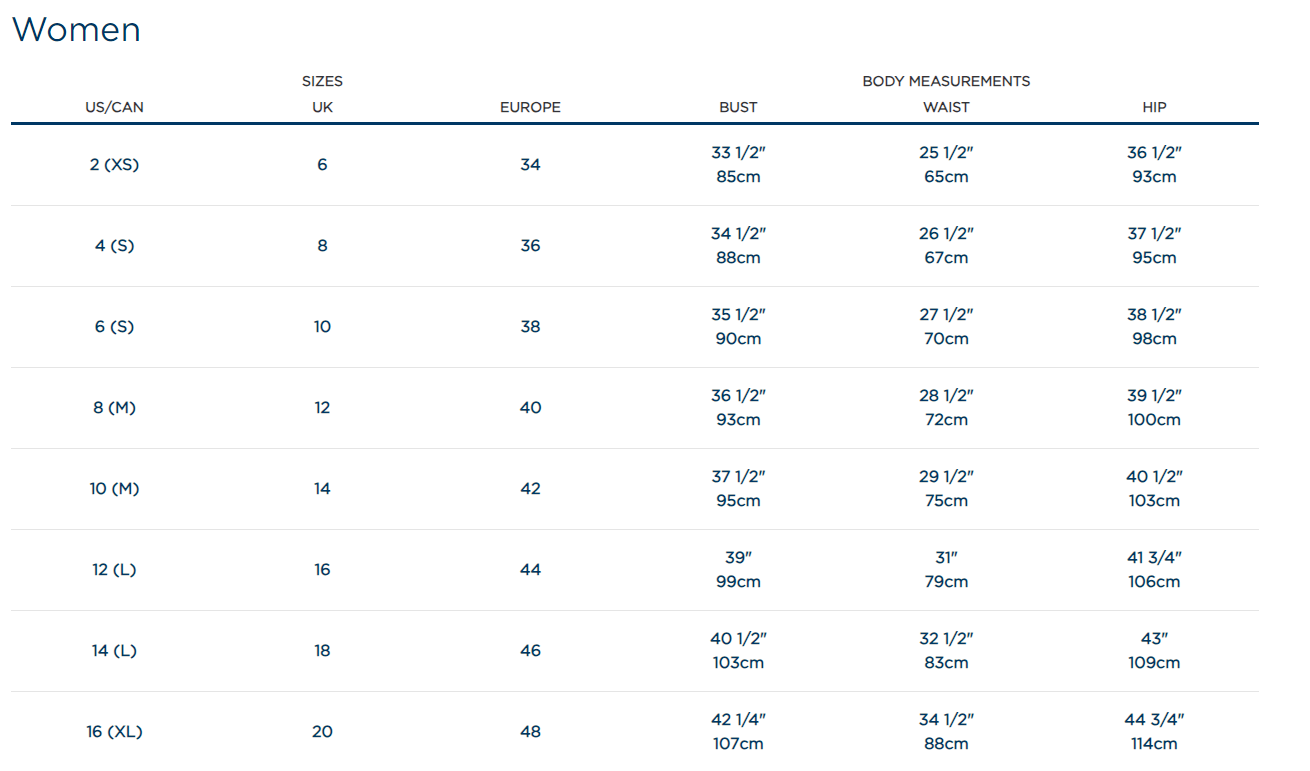Screen dimensions: 1310x771
Task: Select the 2 (XS) size row label
Action: click(114, 165)
